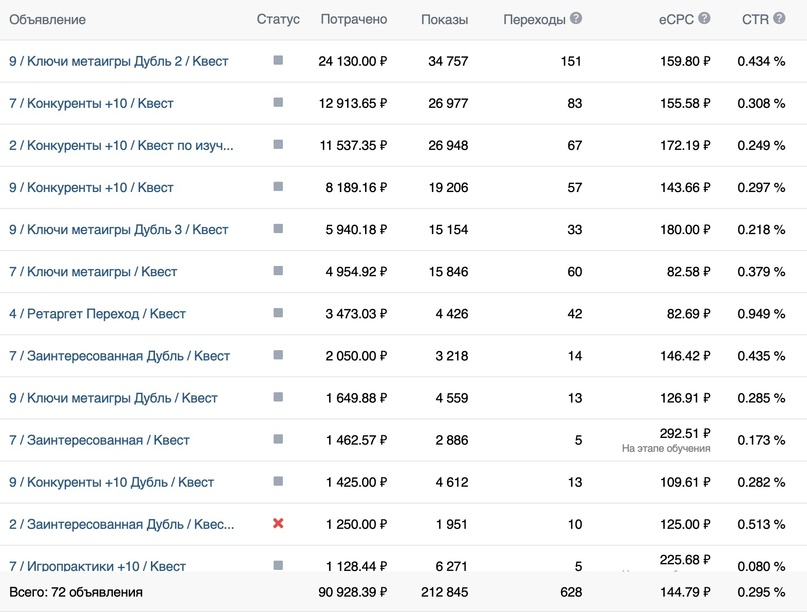
Task: Click help icon next to CTR header
Action: click(x=778, y=19)
